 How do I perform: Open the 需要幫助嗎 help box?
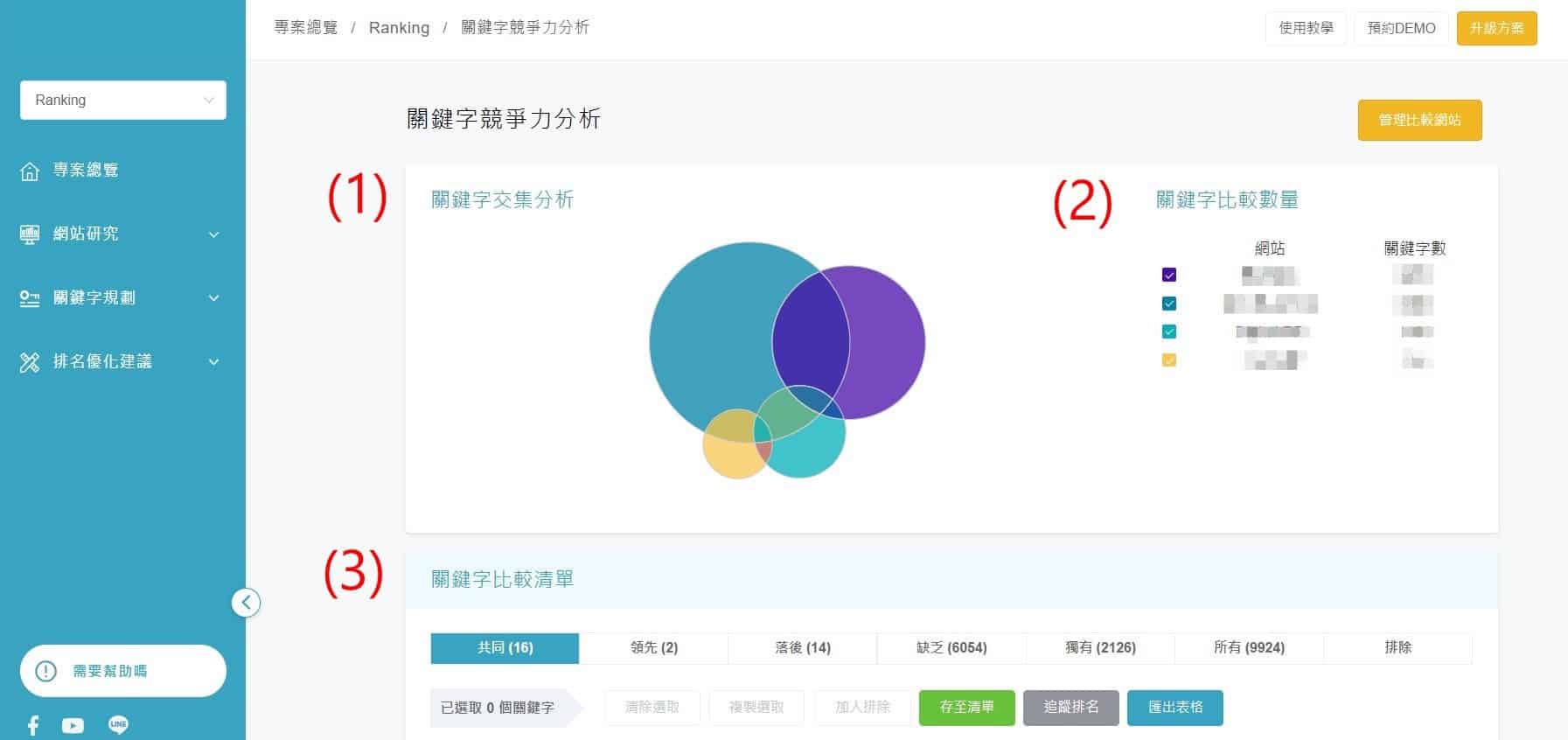(x=123, y=671)
